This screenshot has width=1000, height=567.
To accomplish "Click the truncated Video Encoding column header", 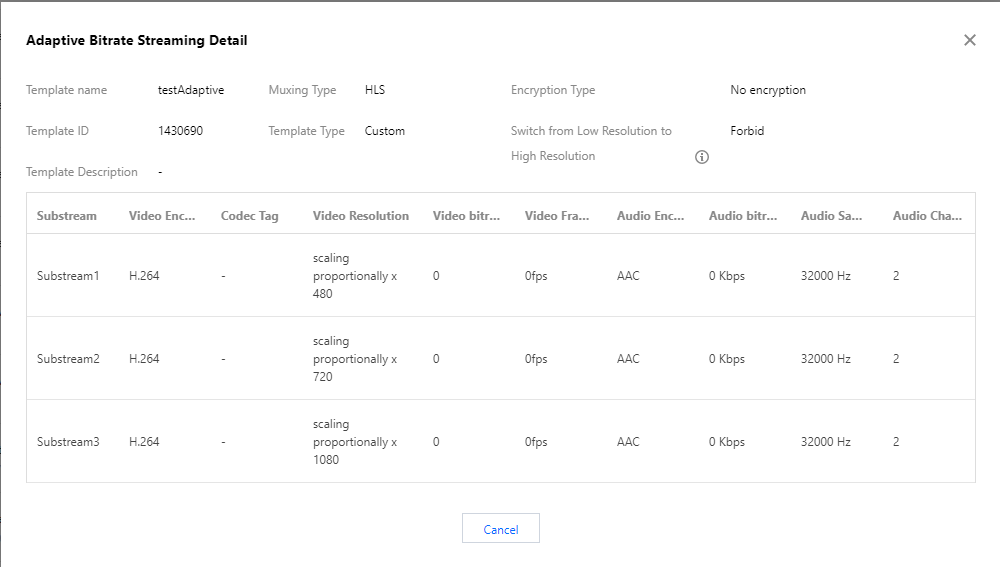I will point(162,216).
